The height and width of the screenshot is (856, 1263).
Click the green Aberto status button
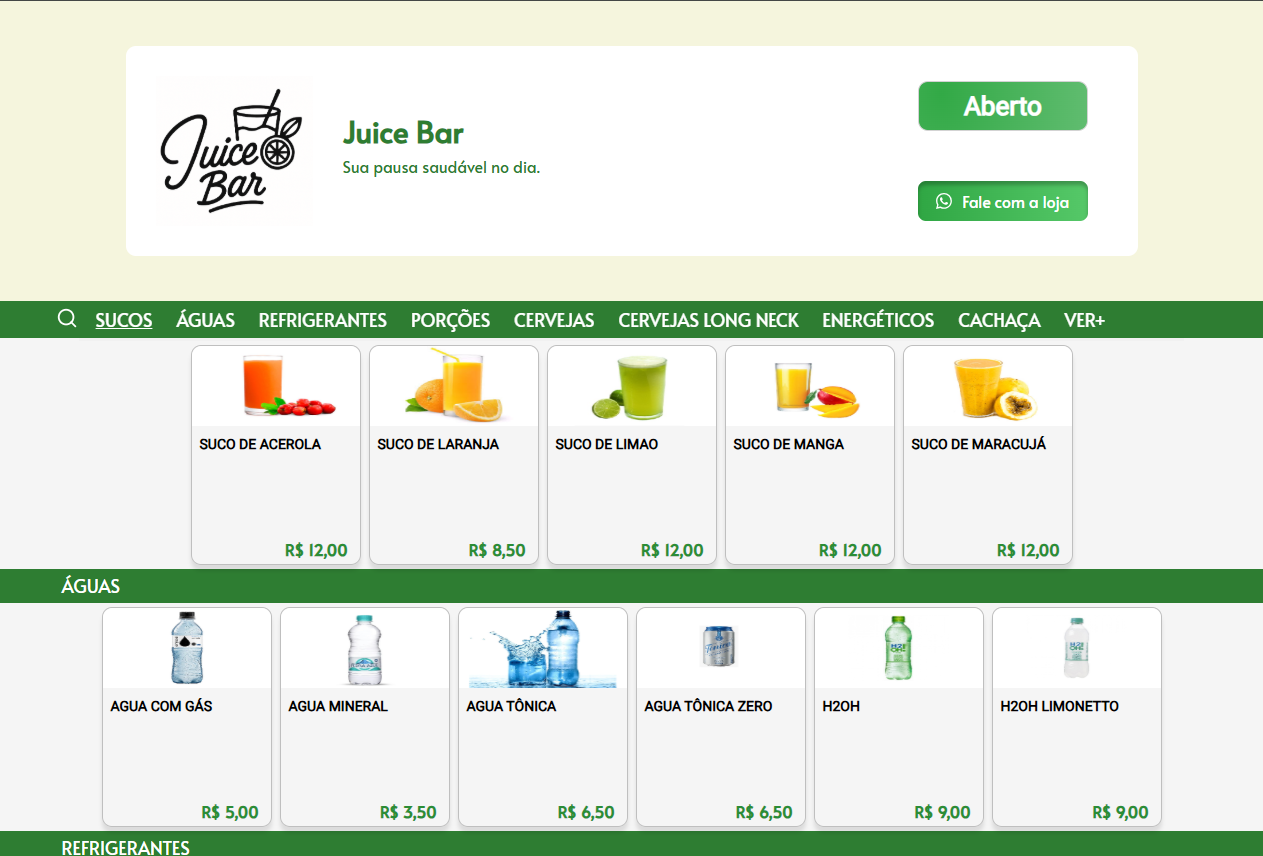coord(1002,106)
